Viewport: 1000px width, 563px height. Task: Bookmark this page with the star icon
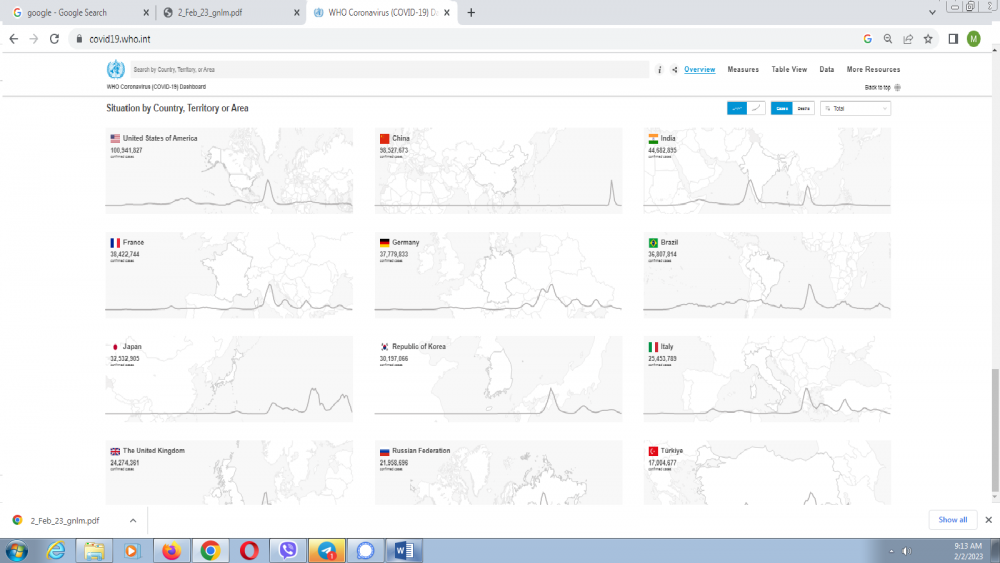coord(928,39)
